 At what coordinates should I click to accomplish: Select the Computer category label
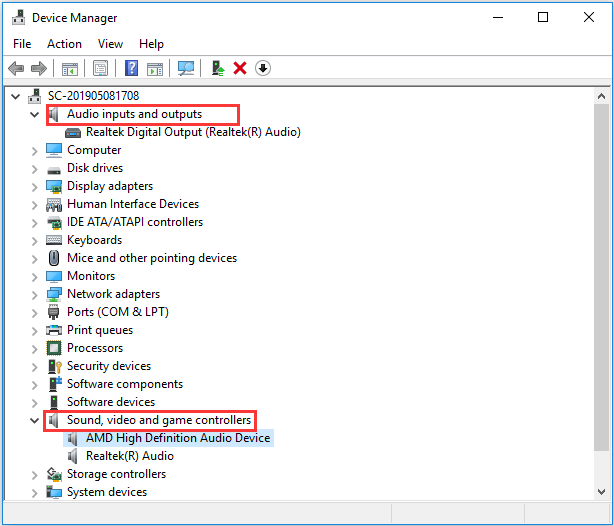coord(94,150)
